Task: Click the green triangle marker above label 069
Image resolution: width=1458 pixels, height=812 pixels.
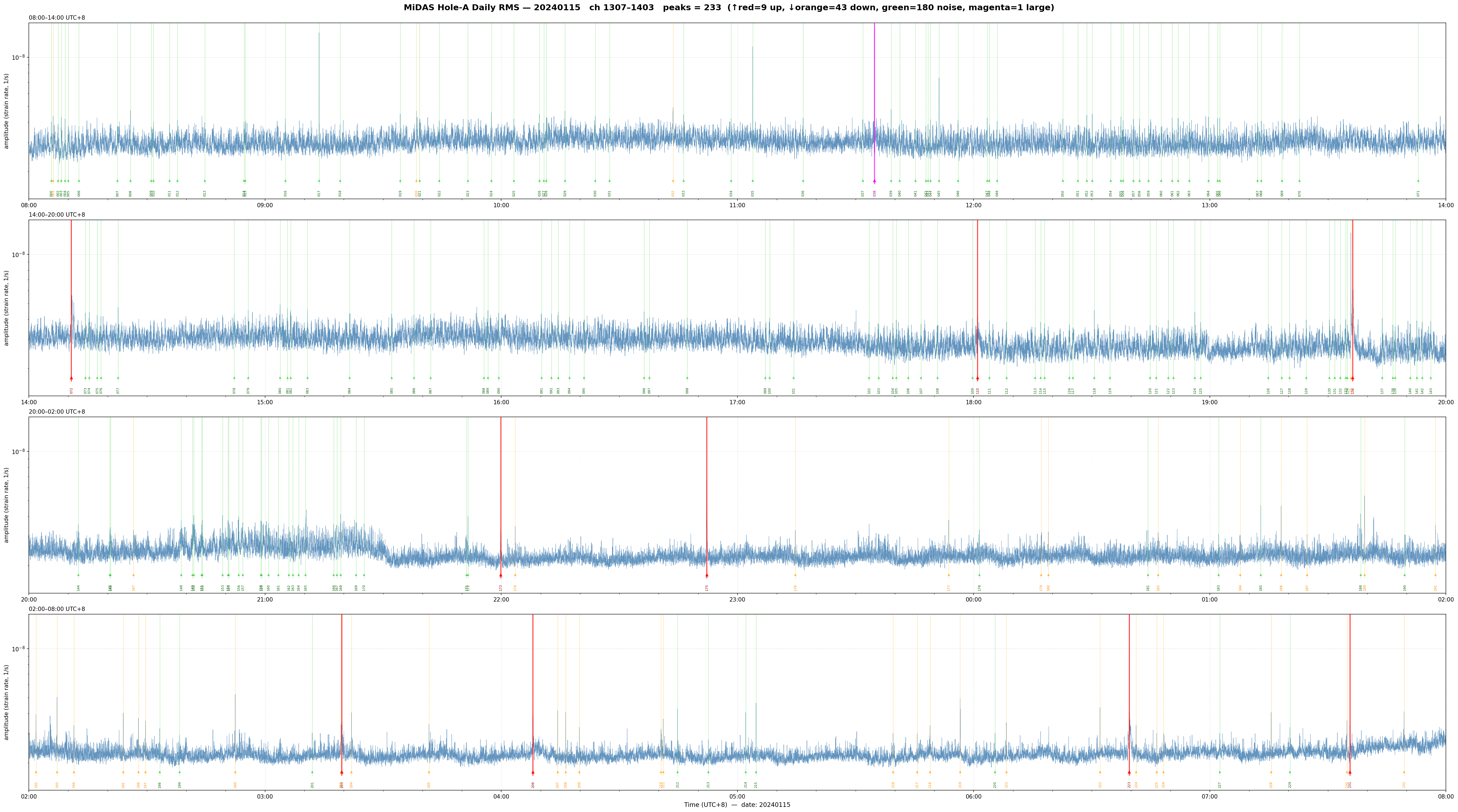Action: click(1282, 181)
